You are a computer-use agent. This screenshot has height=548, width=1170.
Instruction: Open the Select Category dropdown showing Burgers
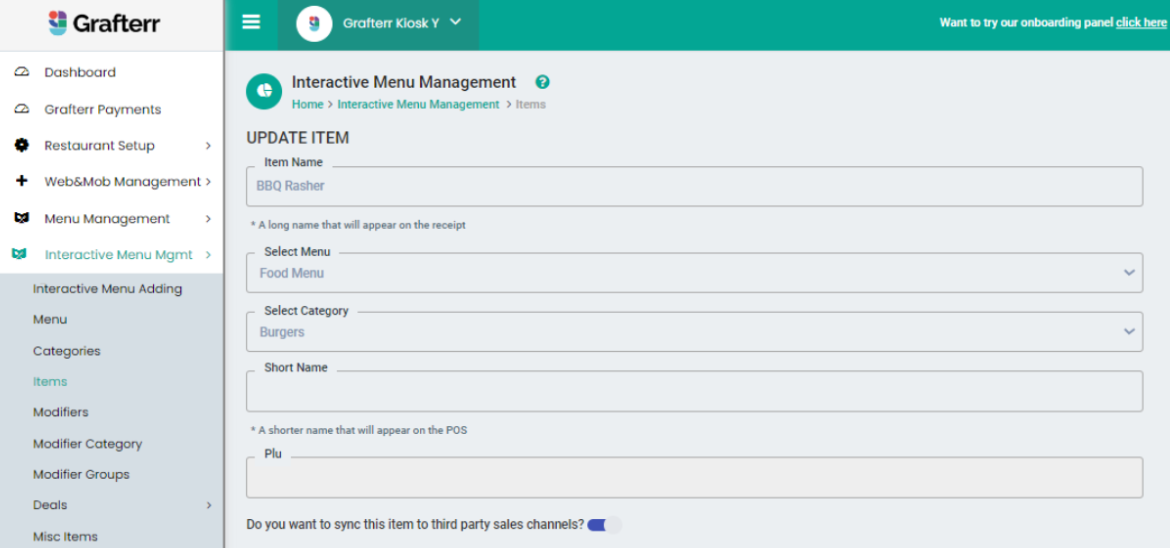[694, 331]
